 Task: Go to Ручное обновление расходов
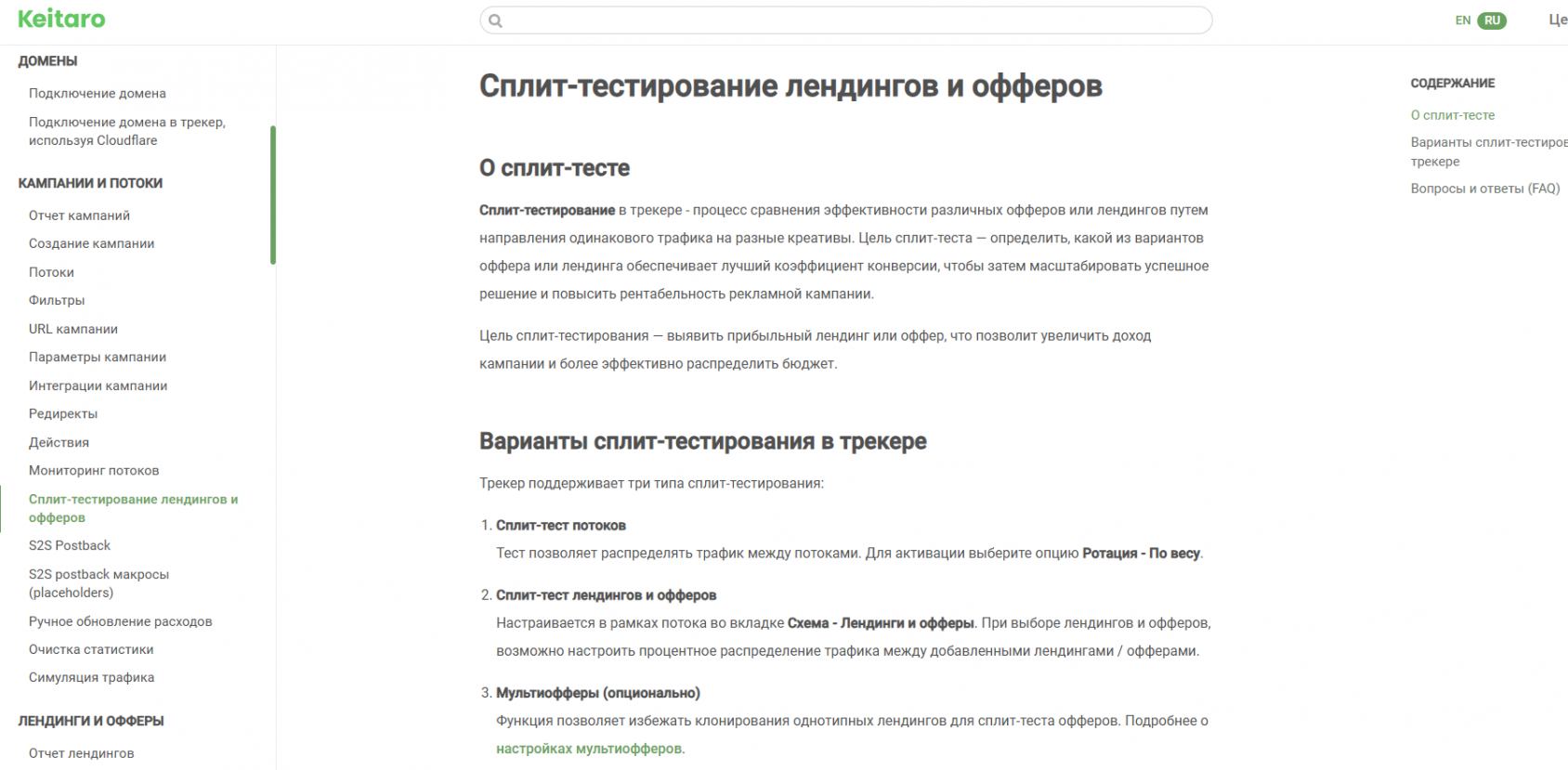pos(120,621)
